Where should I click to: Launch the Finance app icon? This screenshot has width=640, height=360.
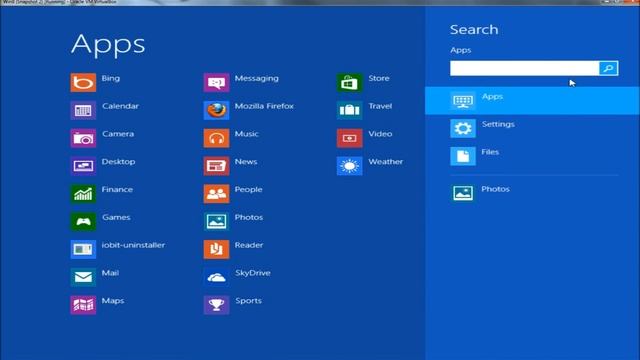[x=83, y=193]
